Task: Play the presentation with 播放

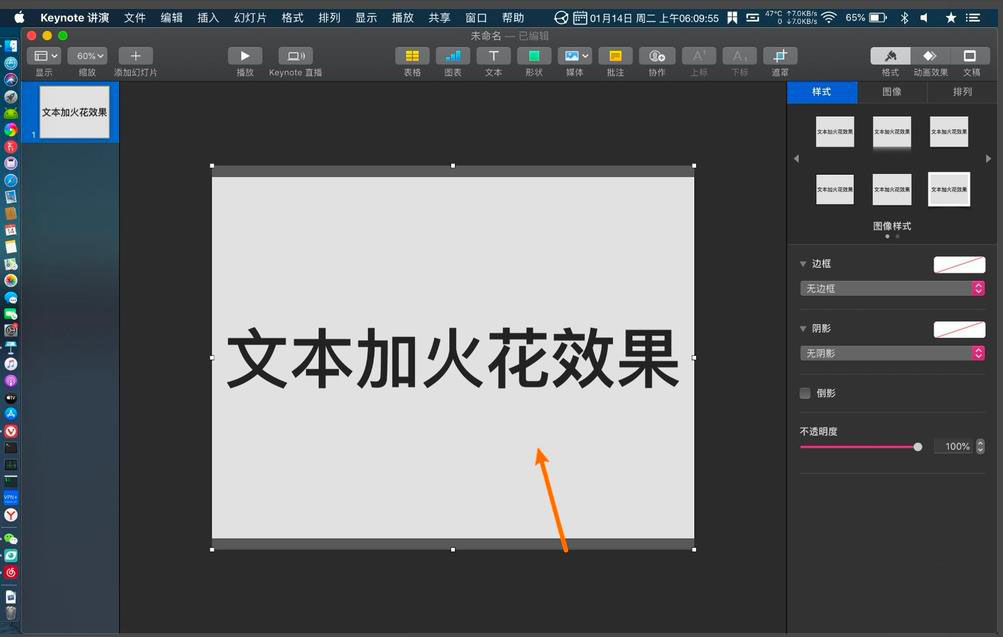Action: (244, 55)
